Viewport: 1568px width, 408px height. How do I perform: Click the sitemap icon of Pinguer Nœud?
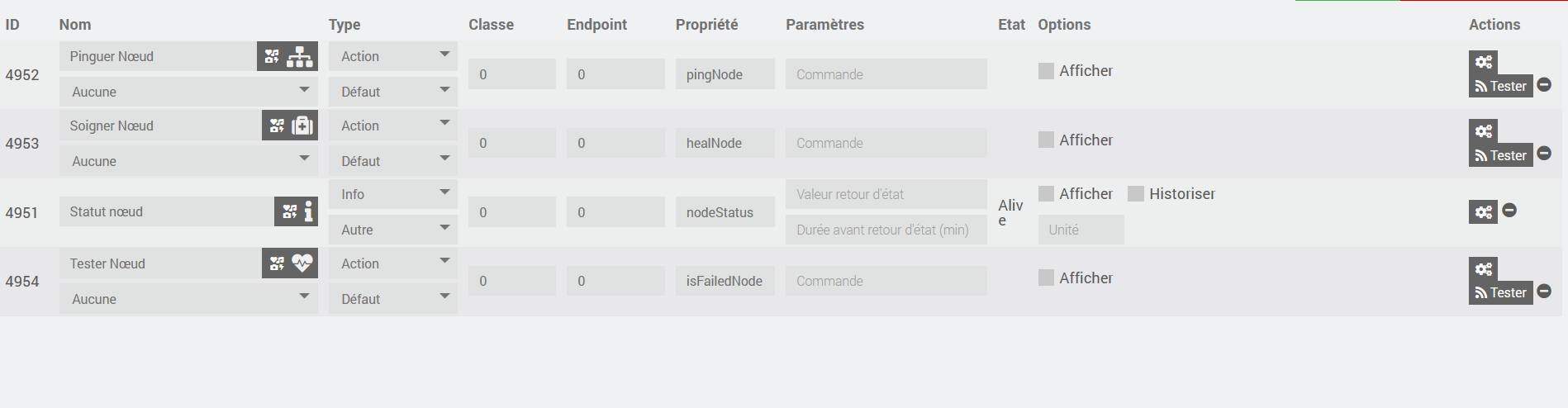tap(300, 56)
